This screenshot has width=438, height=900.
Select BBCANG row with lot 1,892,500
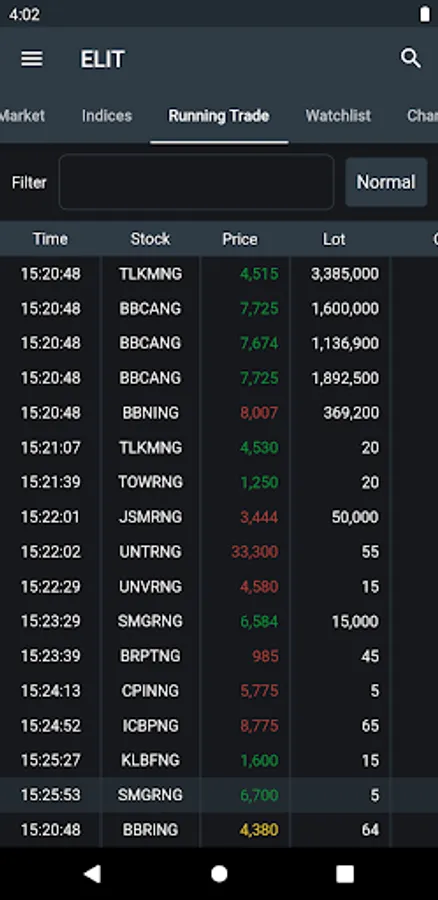[x=219, y=378]
